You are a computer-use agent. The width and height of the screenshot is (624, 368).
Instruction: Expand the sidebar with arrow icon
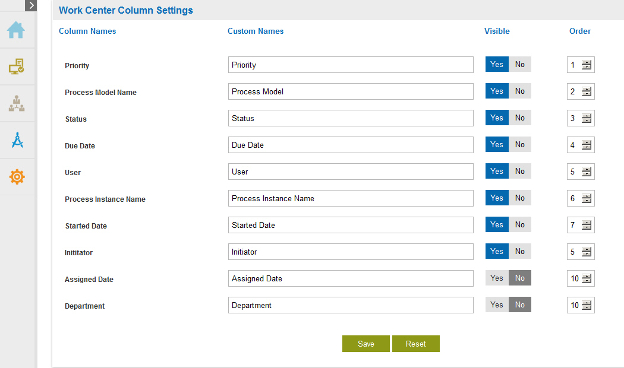coord(31,5)
